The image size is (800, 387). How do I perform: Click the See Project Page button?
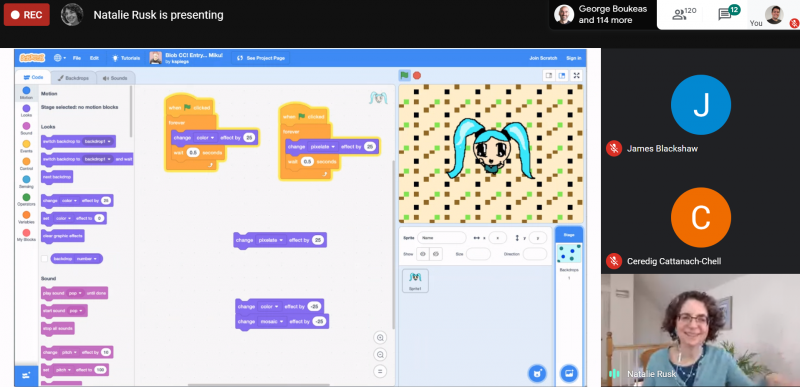pyautogui.click(x=261, y=58)
